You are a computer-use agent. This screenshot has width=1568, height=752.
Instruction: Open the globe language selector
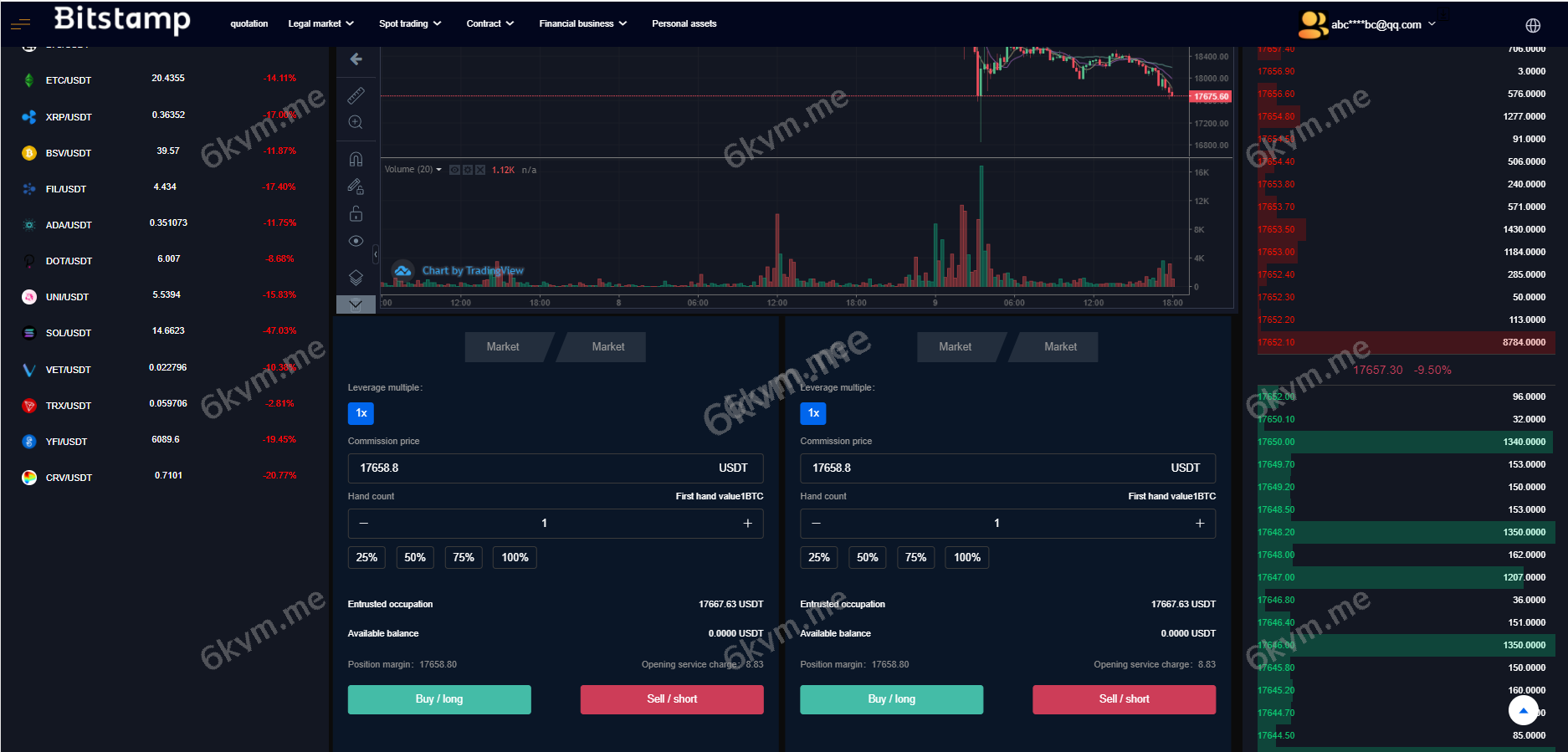click(1532, 25)
